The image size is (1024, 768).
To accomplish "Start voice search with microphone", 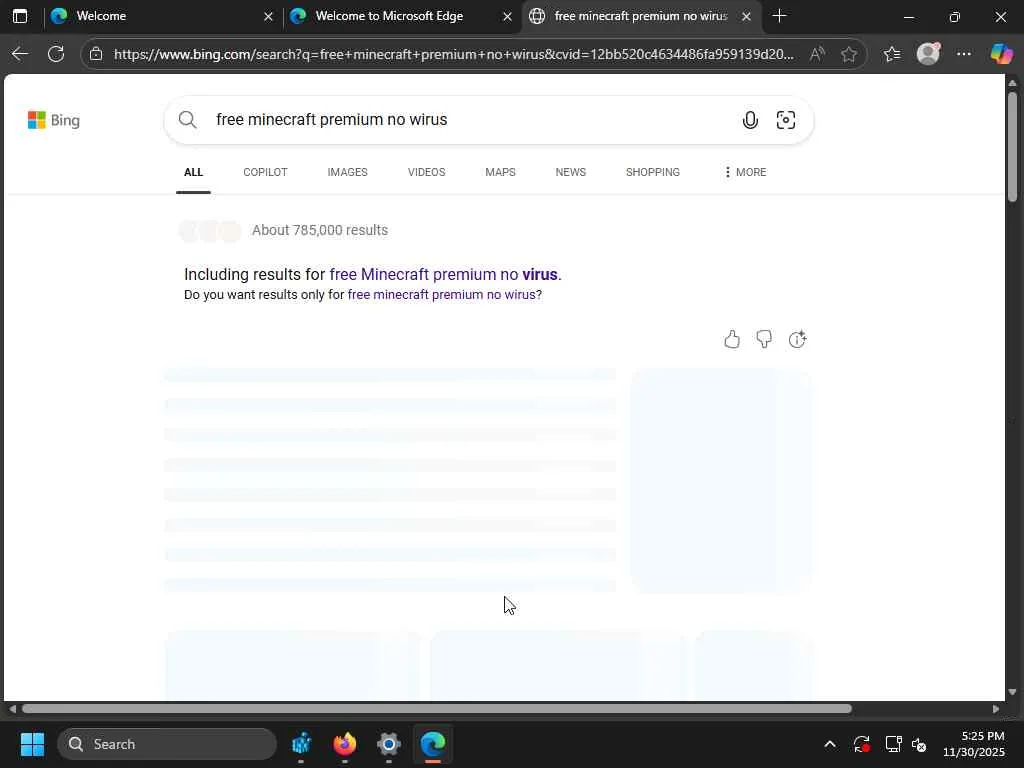I will 750,120.
